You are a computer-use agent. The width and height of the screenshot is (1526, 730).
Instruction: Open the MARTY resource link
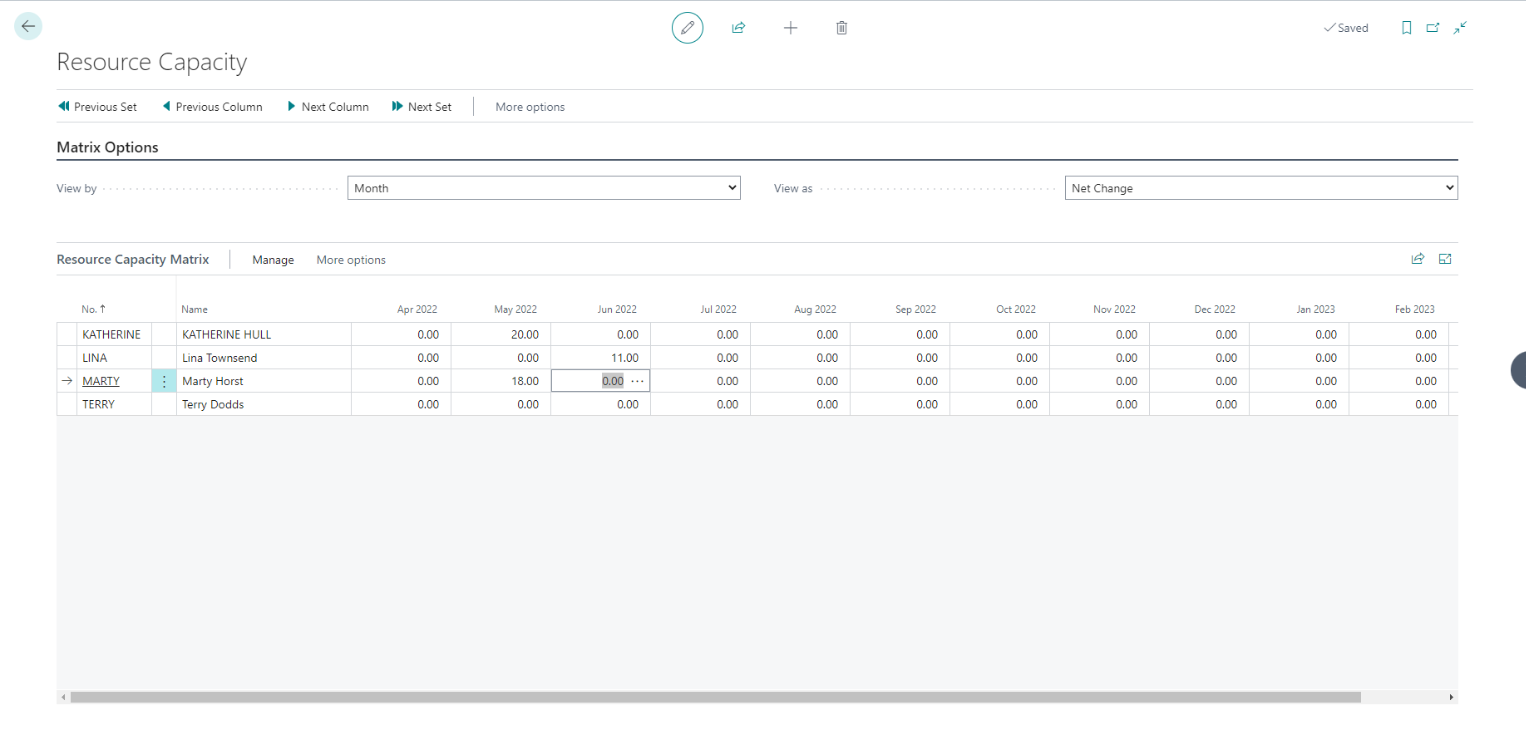coord(100,381)
